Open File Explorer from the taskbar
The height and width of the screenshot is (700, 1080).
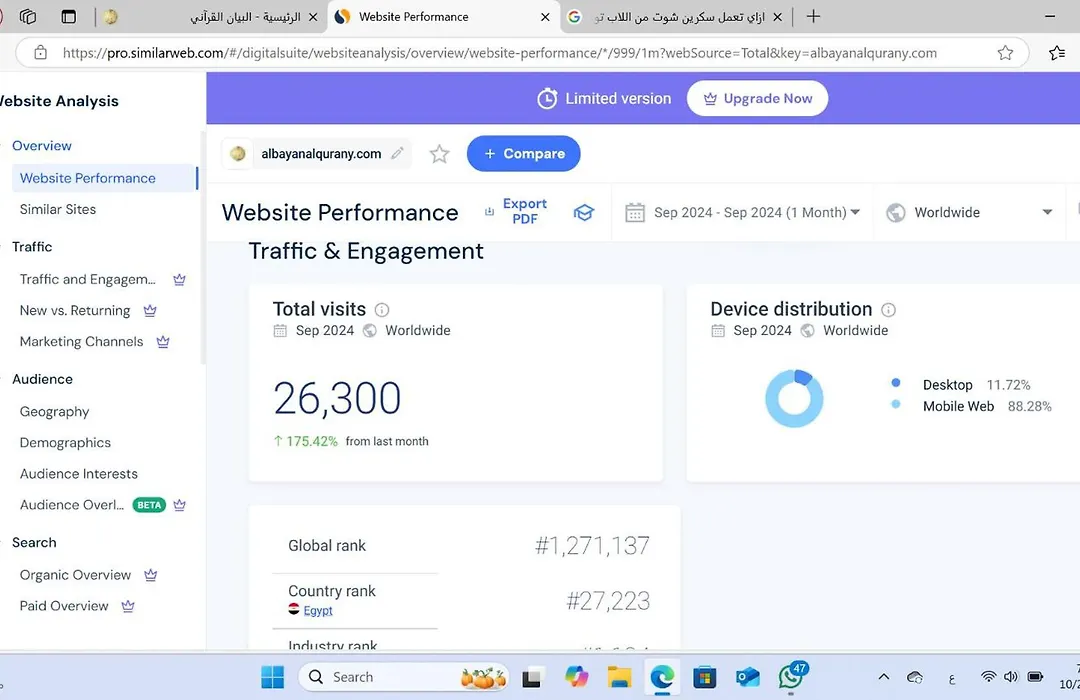click(x=619, y=677)
